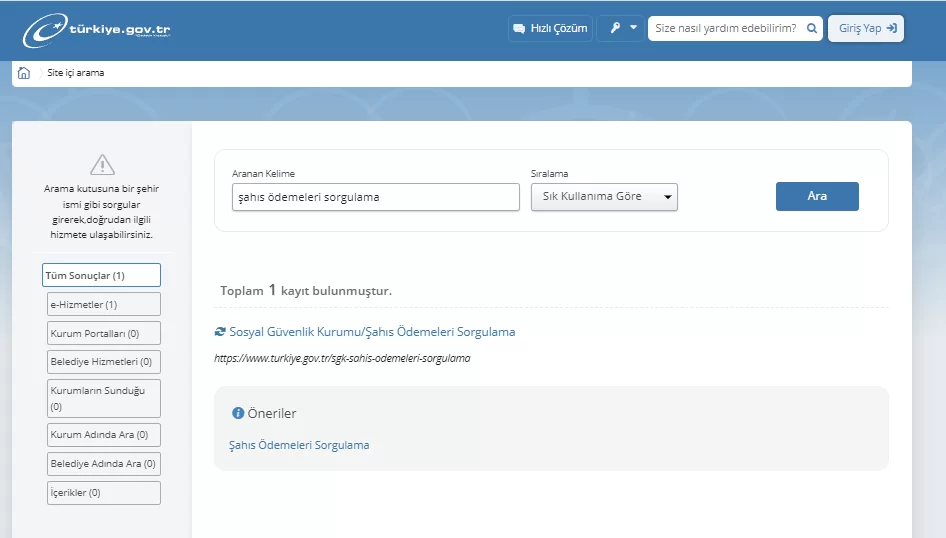Click the suggested Şahıs Ödemeleri Sorgulama link
Image resolution: width=946 pixels, height=538 pixels.
(299, 445)
